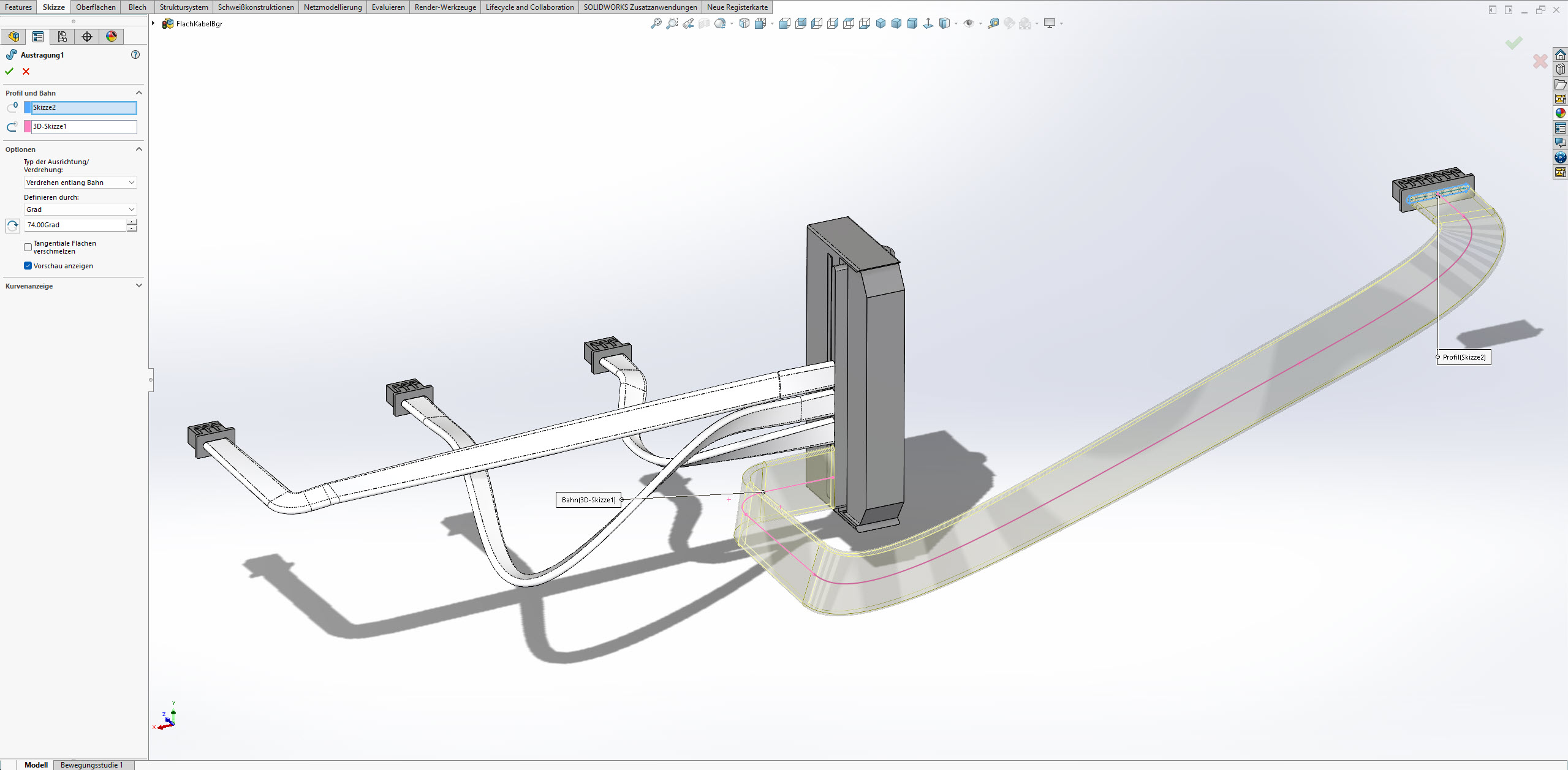The width and height of the screenshot is (1568, 770).
Task: Click the pink 3D-Skizze1 path color swatch
Action: click(x=27, y=126)
